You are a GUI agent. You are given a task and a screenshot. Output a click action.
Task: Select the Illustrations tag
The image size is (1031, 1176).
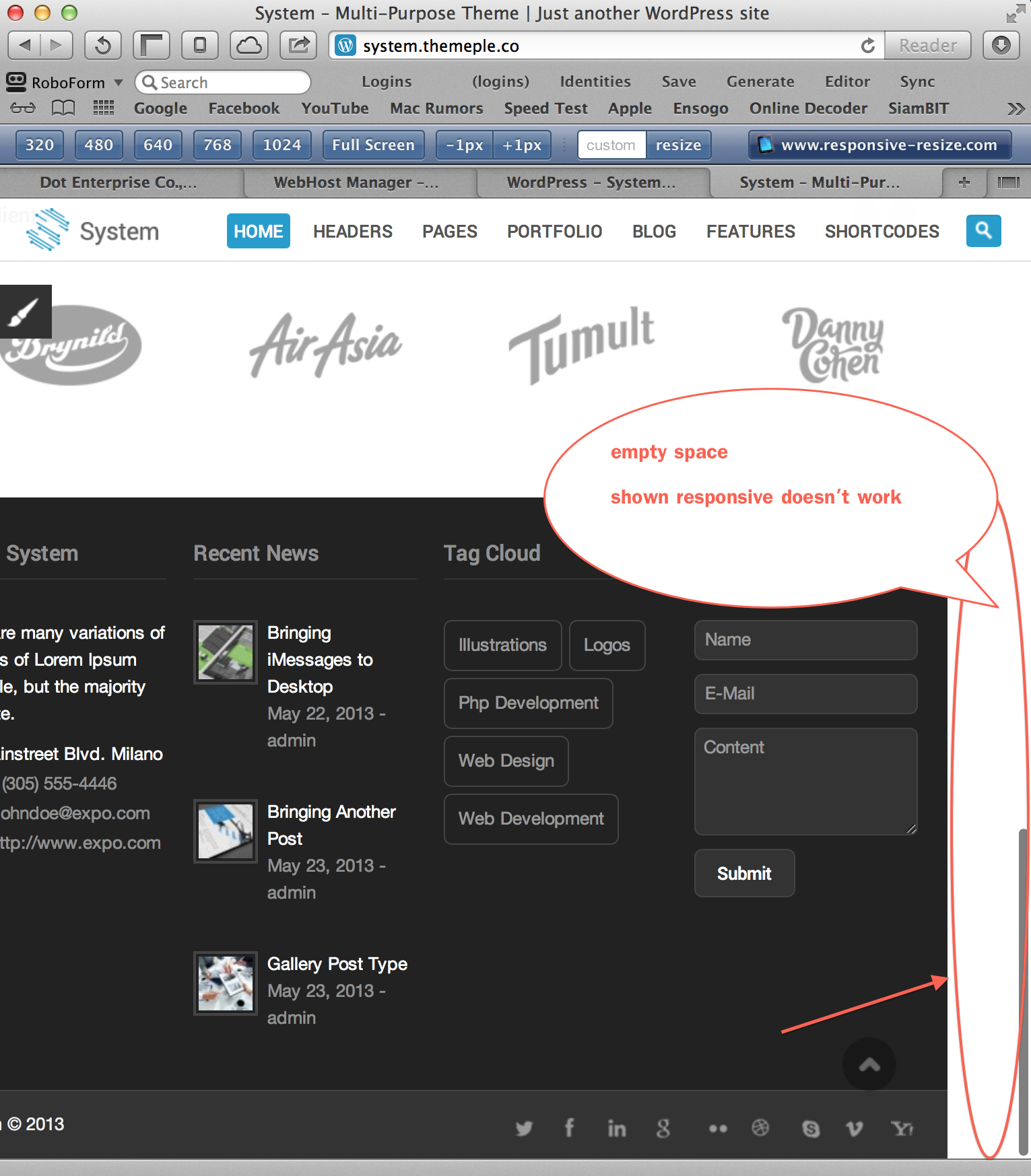click(x=503, y=646)
